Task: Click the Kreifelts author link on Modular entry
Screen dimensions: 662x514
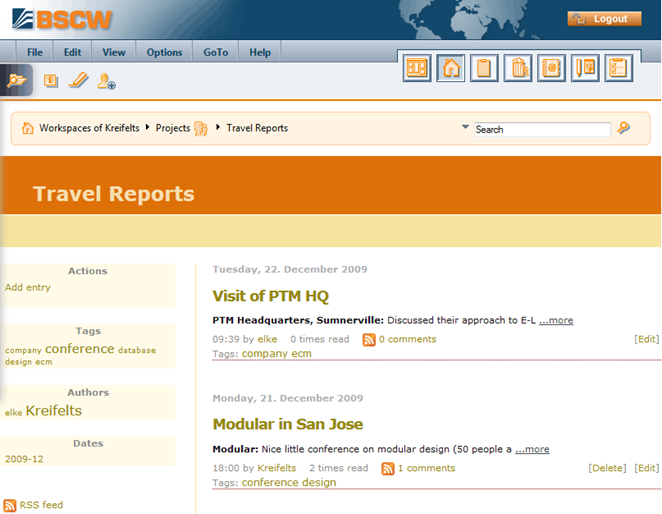Action: click(277, 468)
